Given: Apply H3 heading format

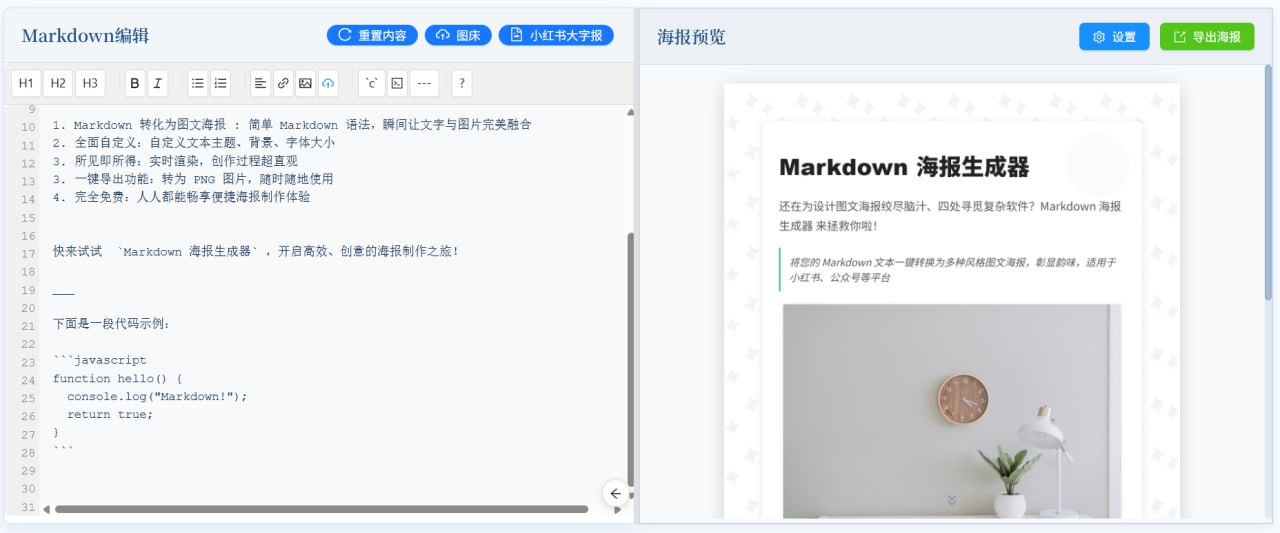Looking at the screenshot, I should pyautogui.click(x=90, y=83).
